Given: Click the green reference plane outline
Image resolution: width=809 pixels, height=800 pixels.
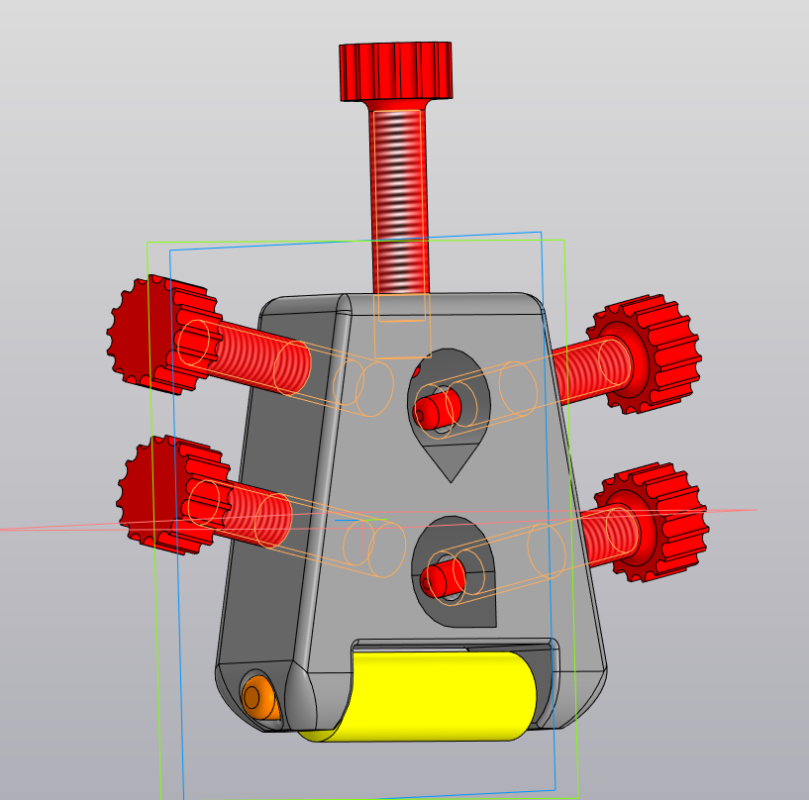Looking at the screenshot, I should 571,516.
